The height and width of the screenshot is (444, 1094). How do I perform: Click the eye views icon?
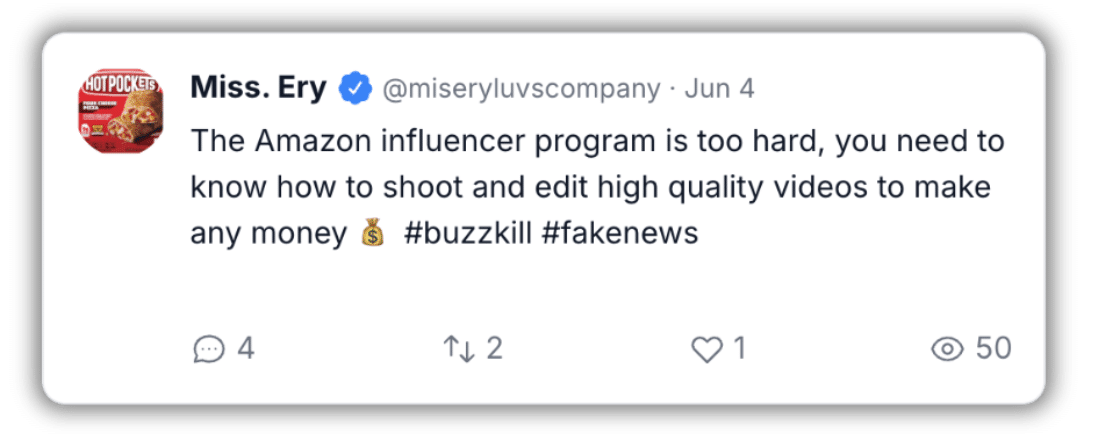(x=947, y=349)
